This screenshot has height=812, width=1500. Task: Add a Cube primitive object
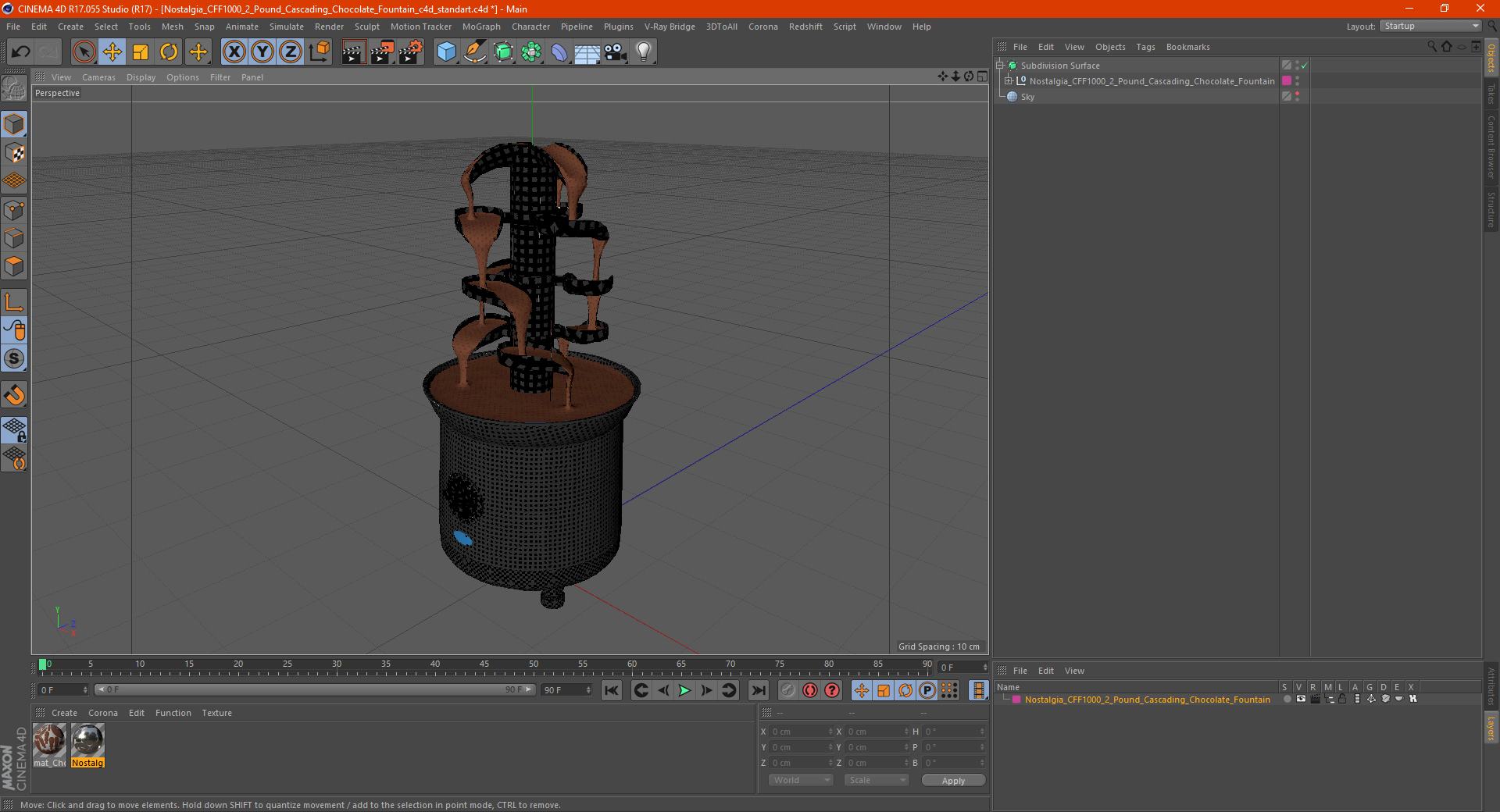click(x=446, y=52)
